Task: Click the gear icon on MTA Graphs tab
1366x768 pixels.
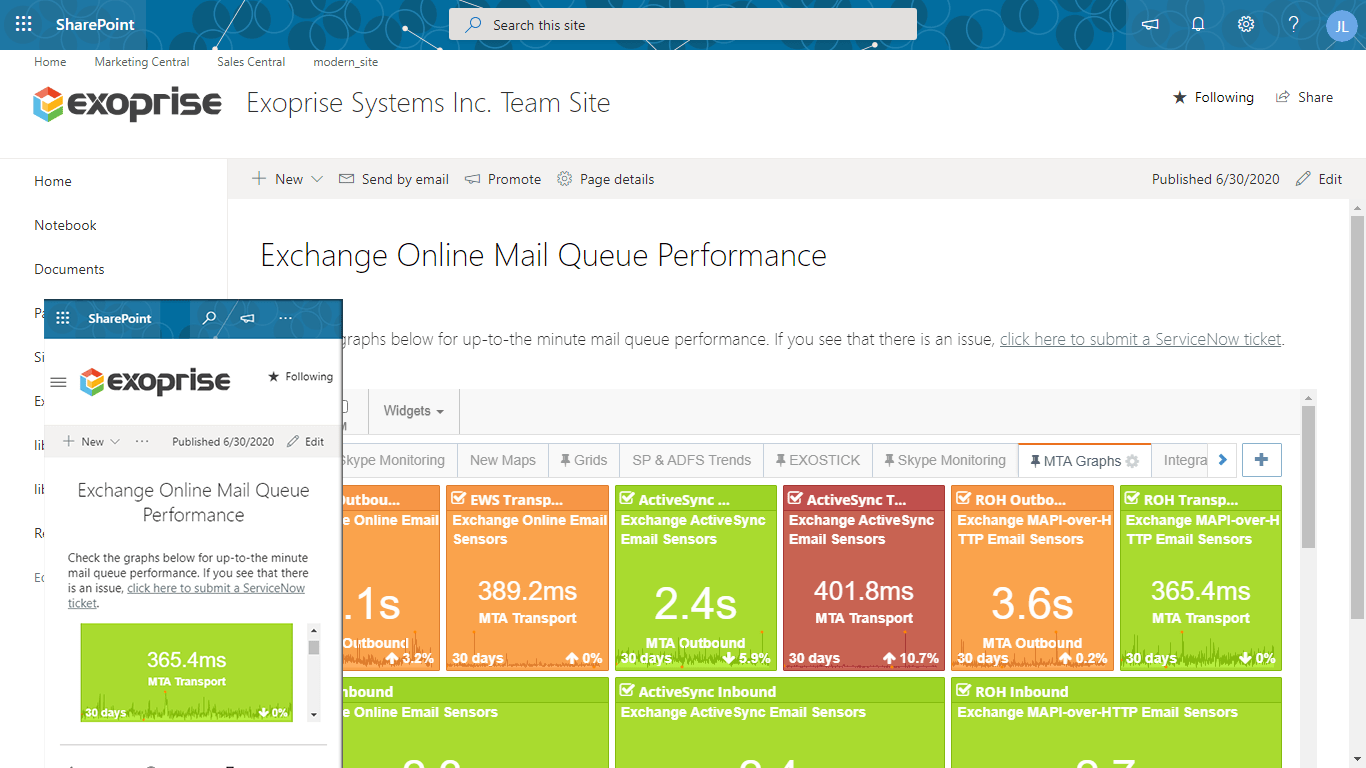Action: coord(1131,461)
